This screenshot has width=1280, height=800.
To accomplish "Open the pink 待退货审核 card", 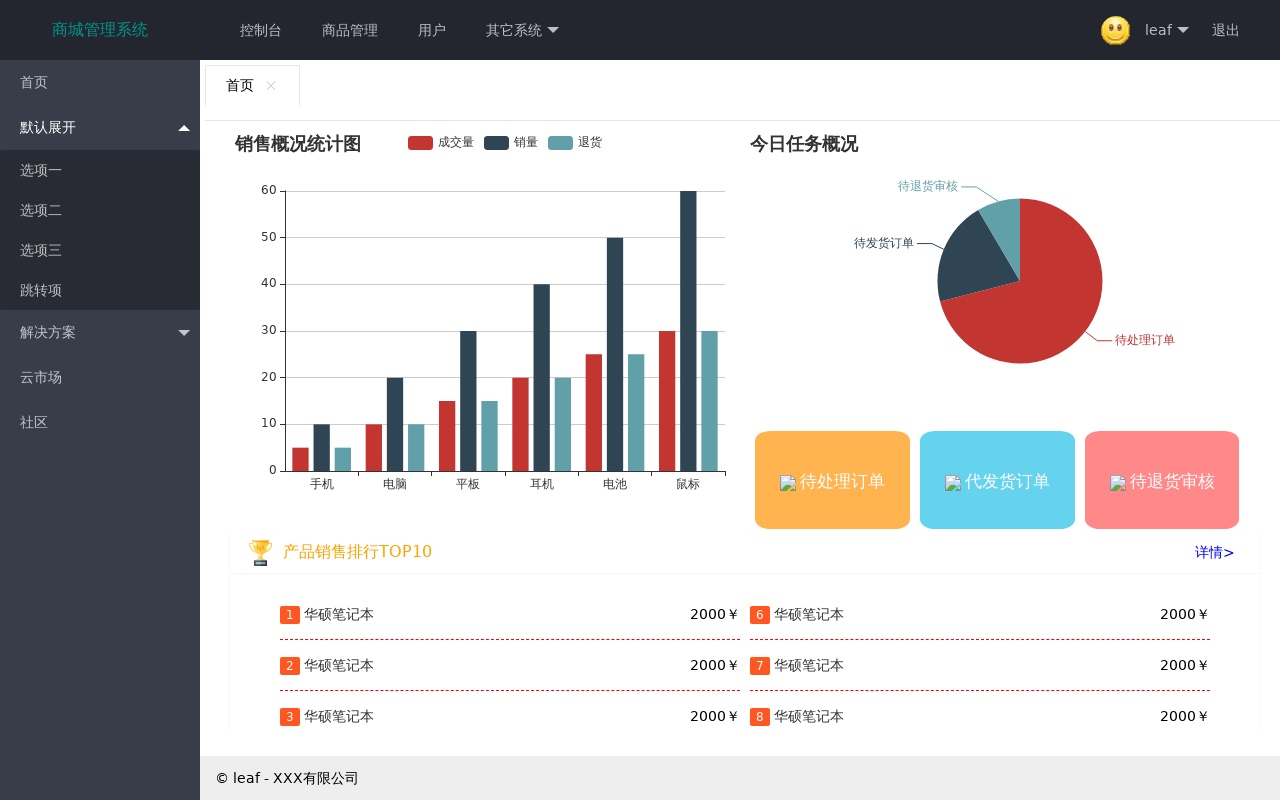I will [1162, 480].
